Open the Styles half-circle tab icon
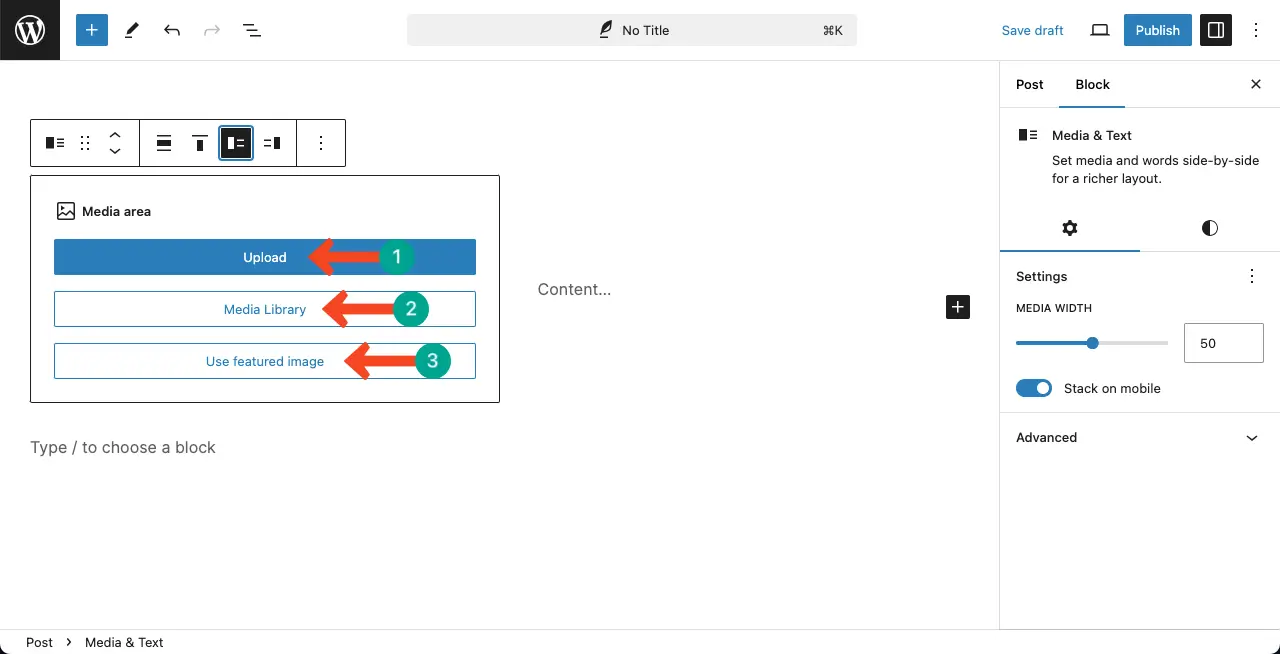 1210,228
